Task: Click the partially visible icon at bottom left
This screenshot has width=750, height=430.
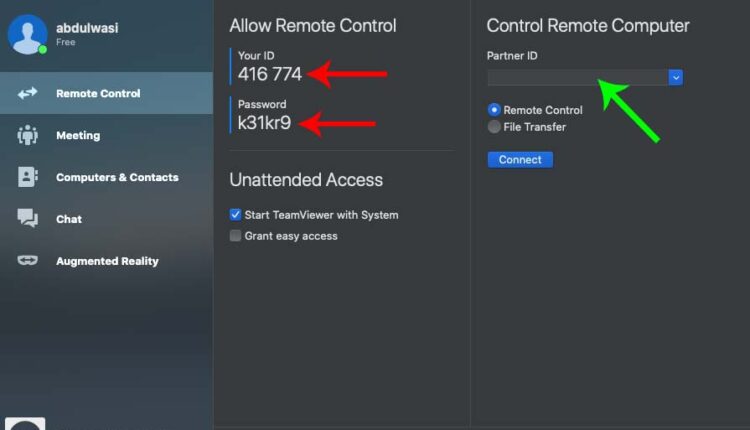Action: click(x=25, y=424)
